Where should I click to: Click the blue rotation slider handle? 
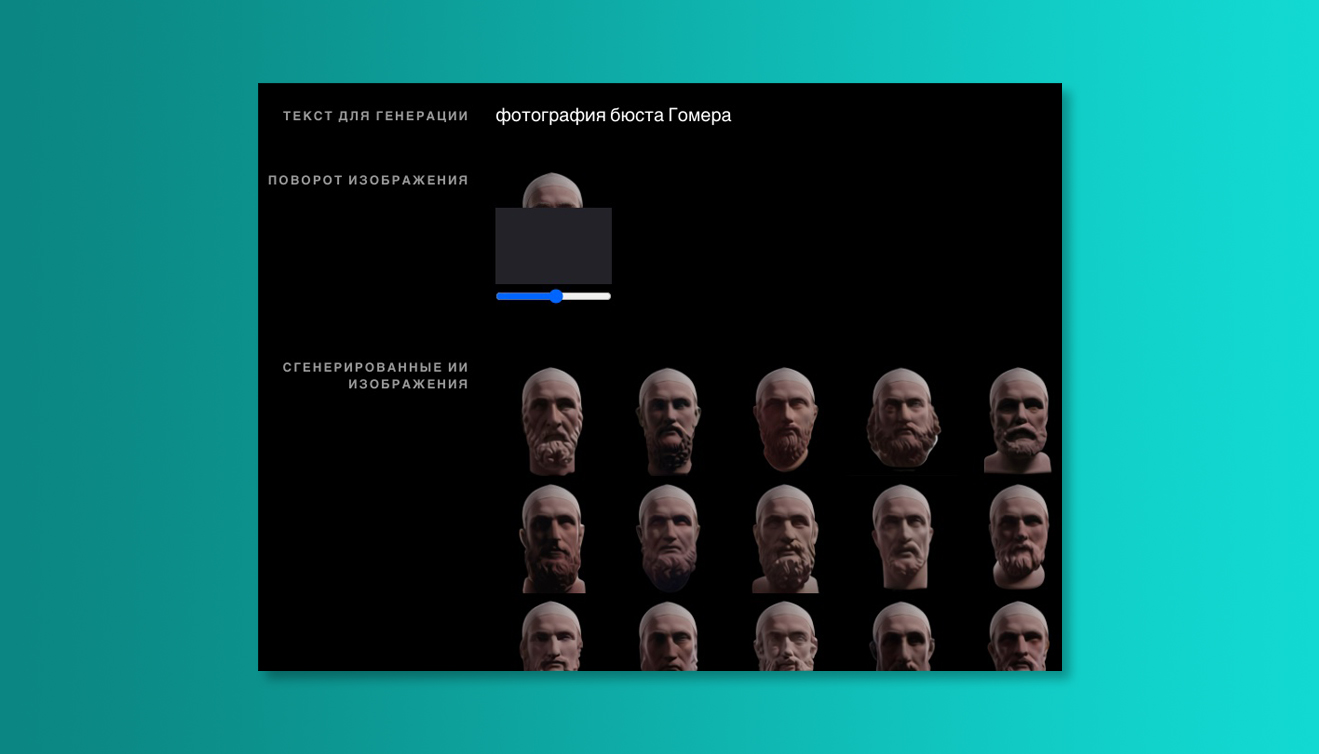(x=556, y=296)
